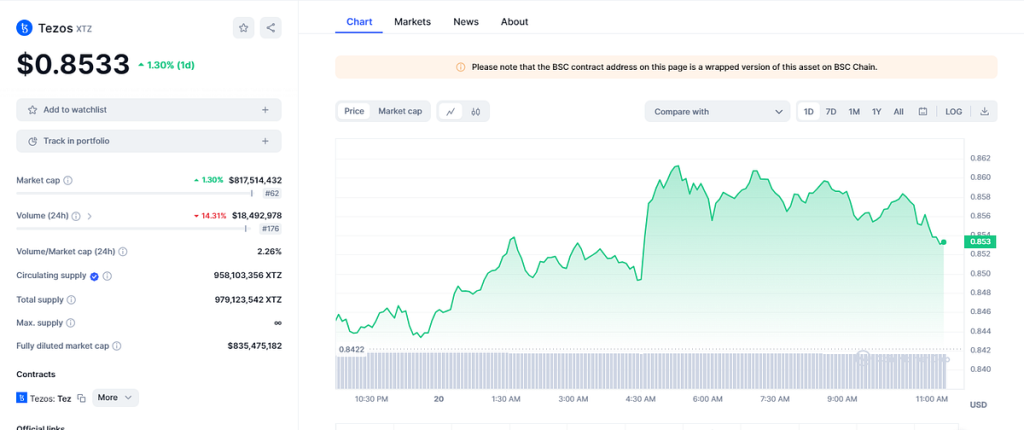Image resolution: width=1024 pixels, height=430 pixels.
Task: Open the Compare with dropdown
Action: point(717,111)
